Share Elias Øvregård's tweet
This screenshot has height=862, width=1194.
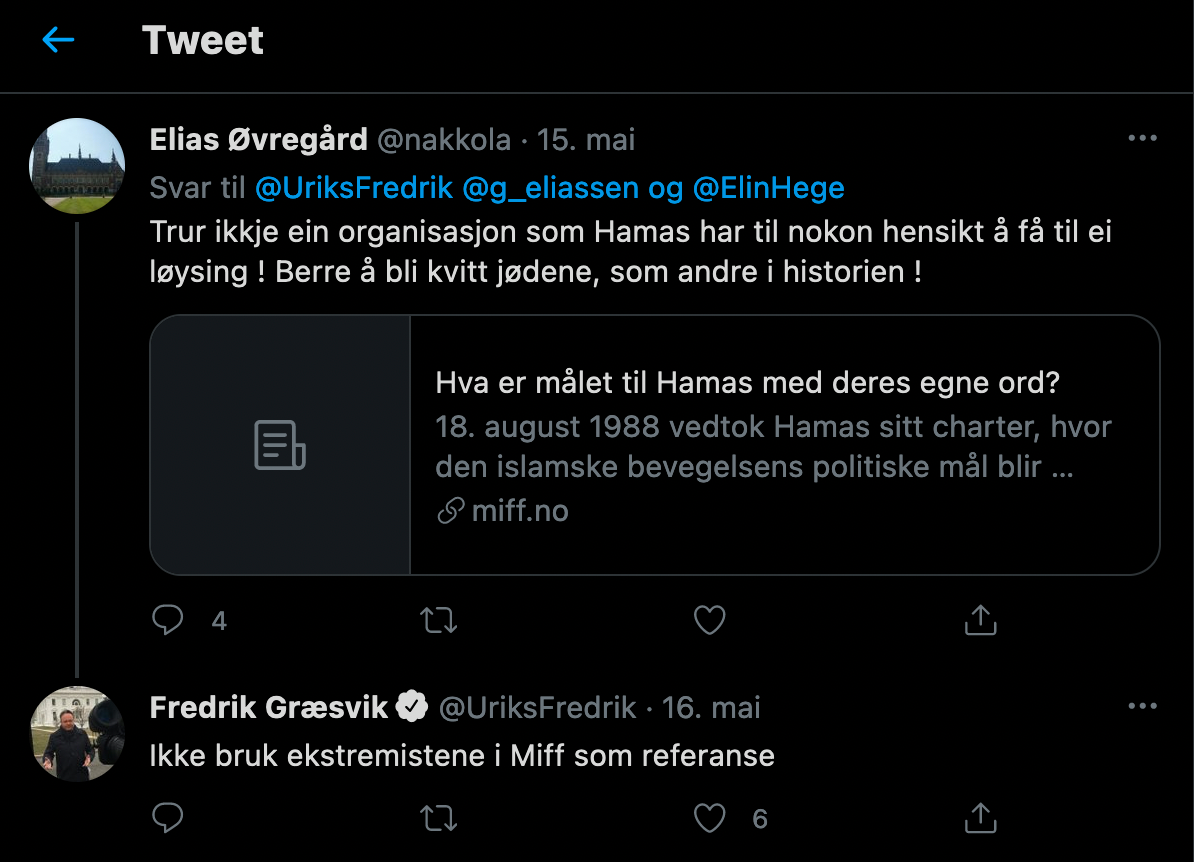(x=980, y=621)
